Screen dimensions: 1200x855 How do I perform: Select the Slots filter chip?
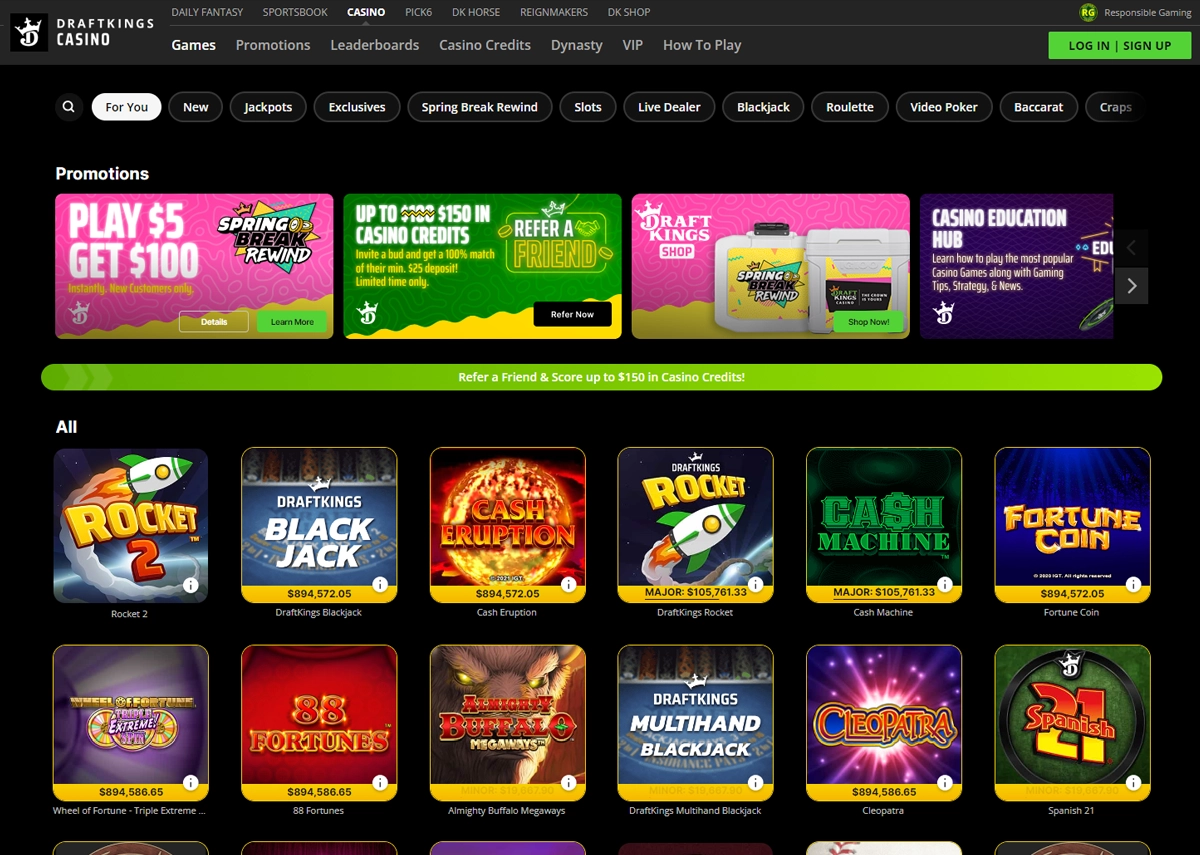tap(588, 107)
